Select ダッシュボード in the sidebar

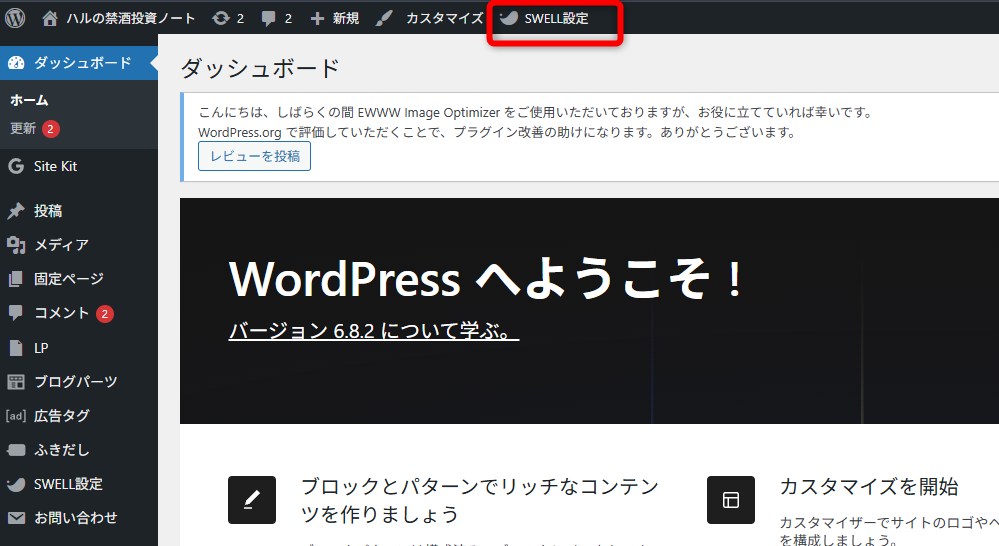click(83, 62)
